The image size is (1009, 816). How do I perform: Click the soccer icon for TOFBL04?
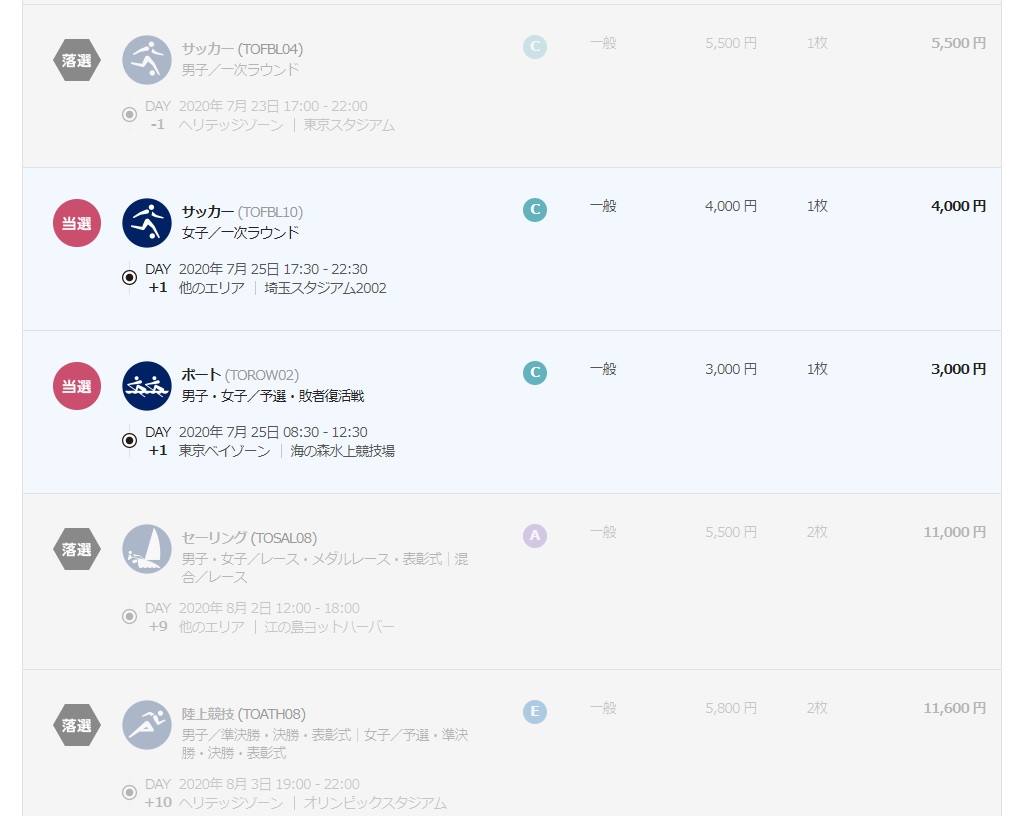147,60
